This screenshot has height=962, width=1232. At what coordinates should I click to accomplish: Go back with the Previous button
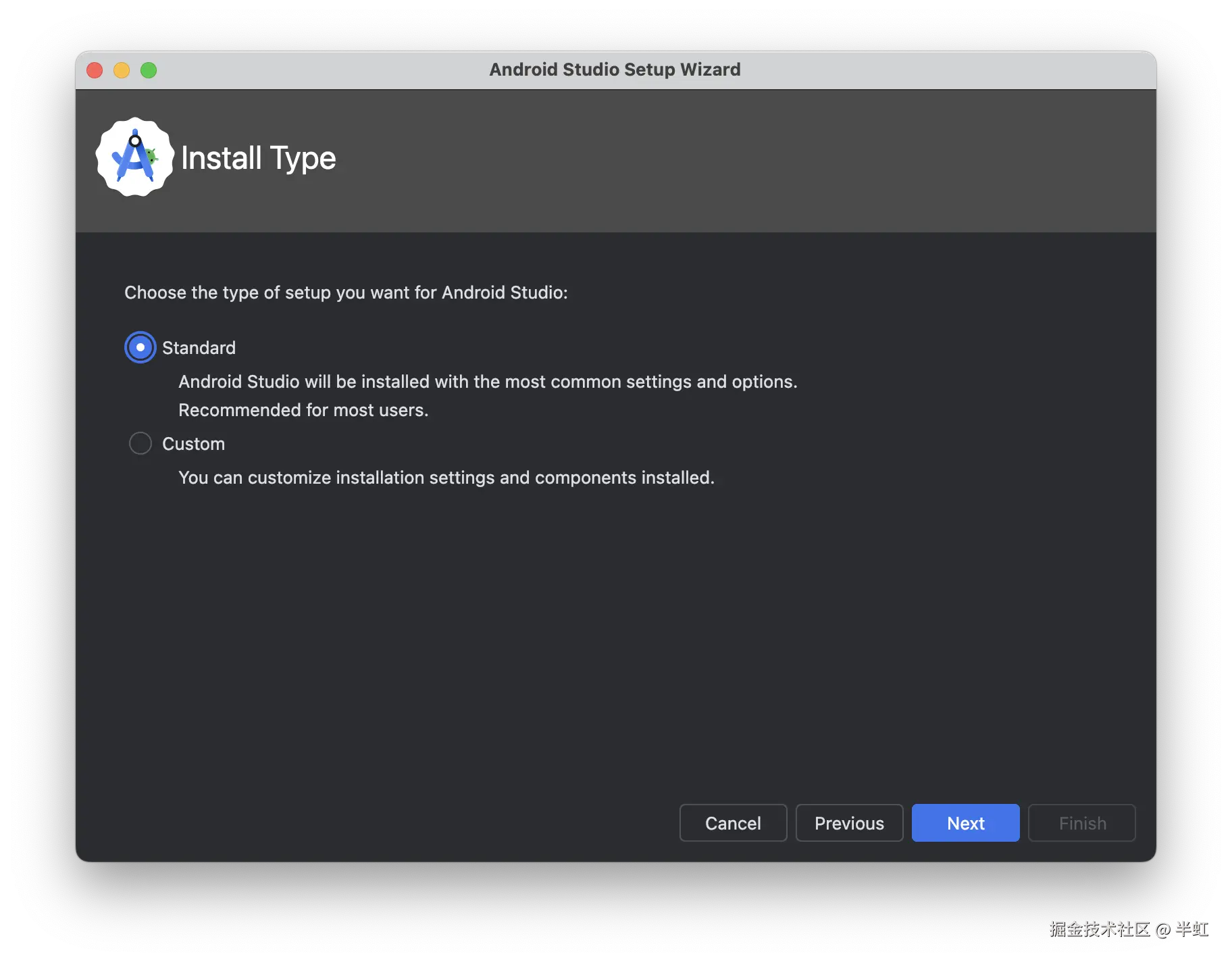pos(849,823)
